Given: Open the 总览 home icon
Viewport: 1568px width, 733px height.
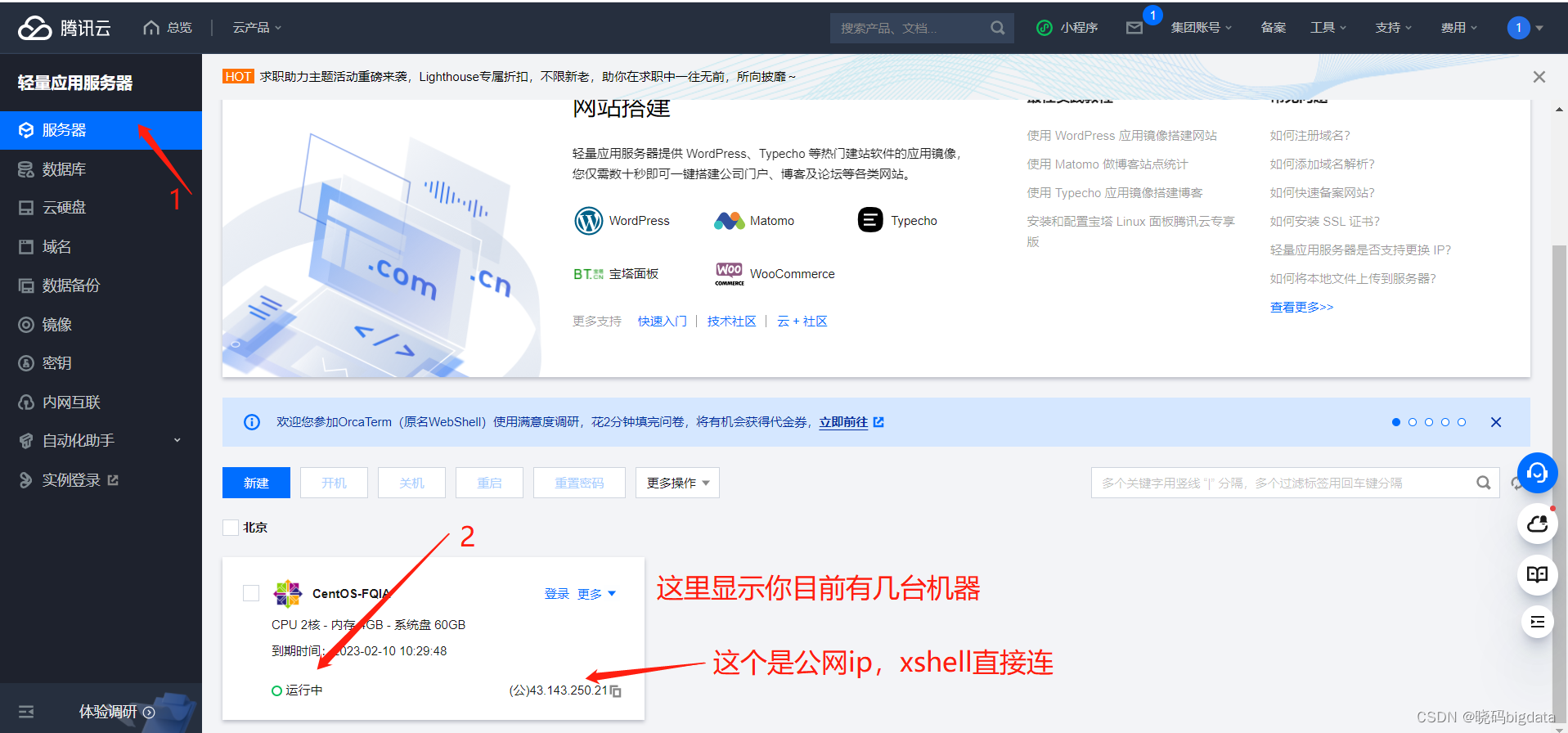Looking at the screenshot, I should click(151, 28).
